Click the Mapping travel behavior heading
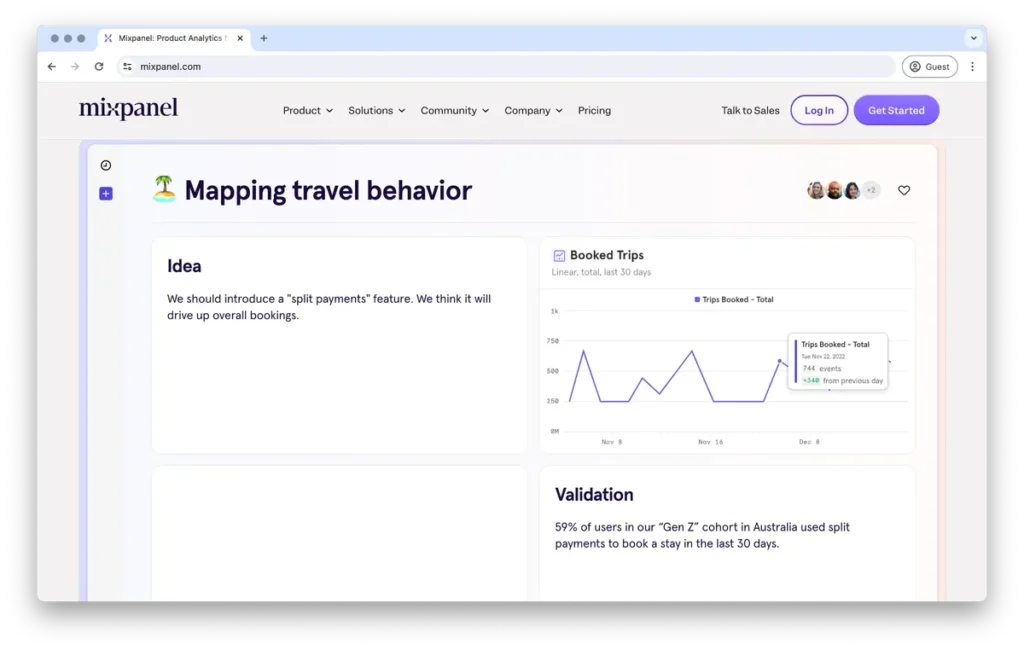1024x650 pixels. (328, 191)
